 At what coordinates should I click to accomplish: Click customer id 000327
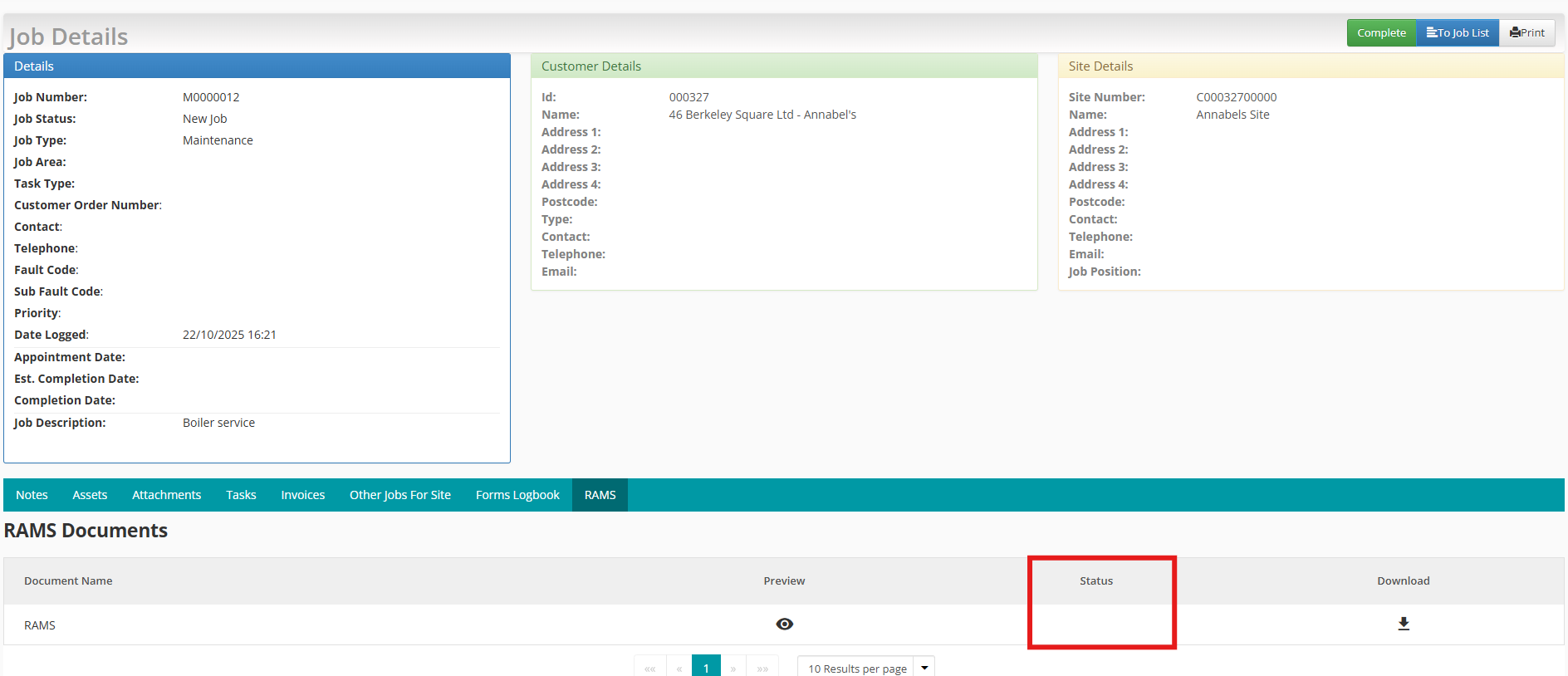[x=689, y=97]
